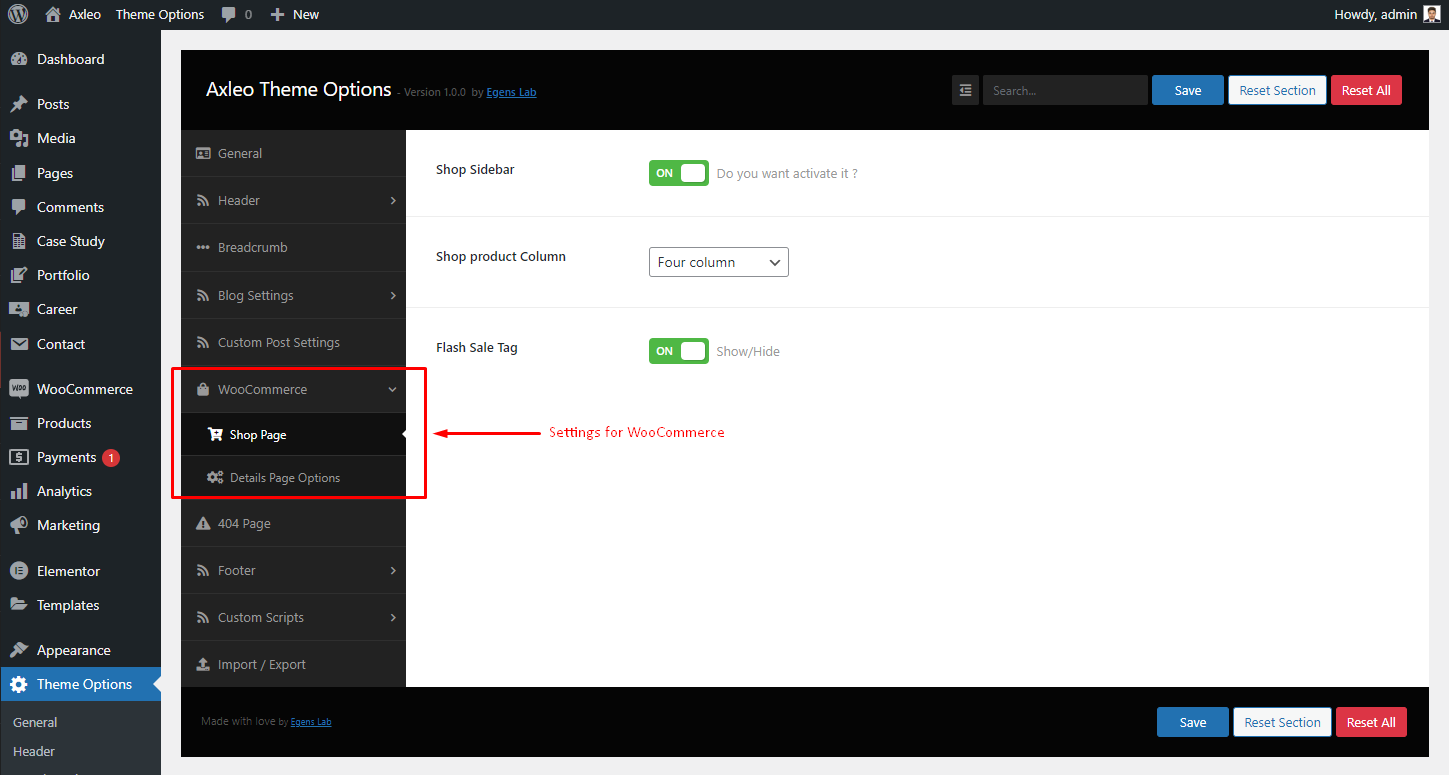1449x775 pixels.
Task: Click the Contact envelope icon
Action: 19,344
